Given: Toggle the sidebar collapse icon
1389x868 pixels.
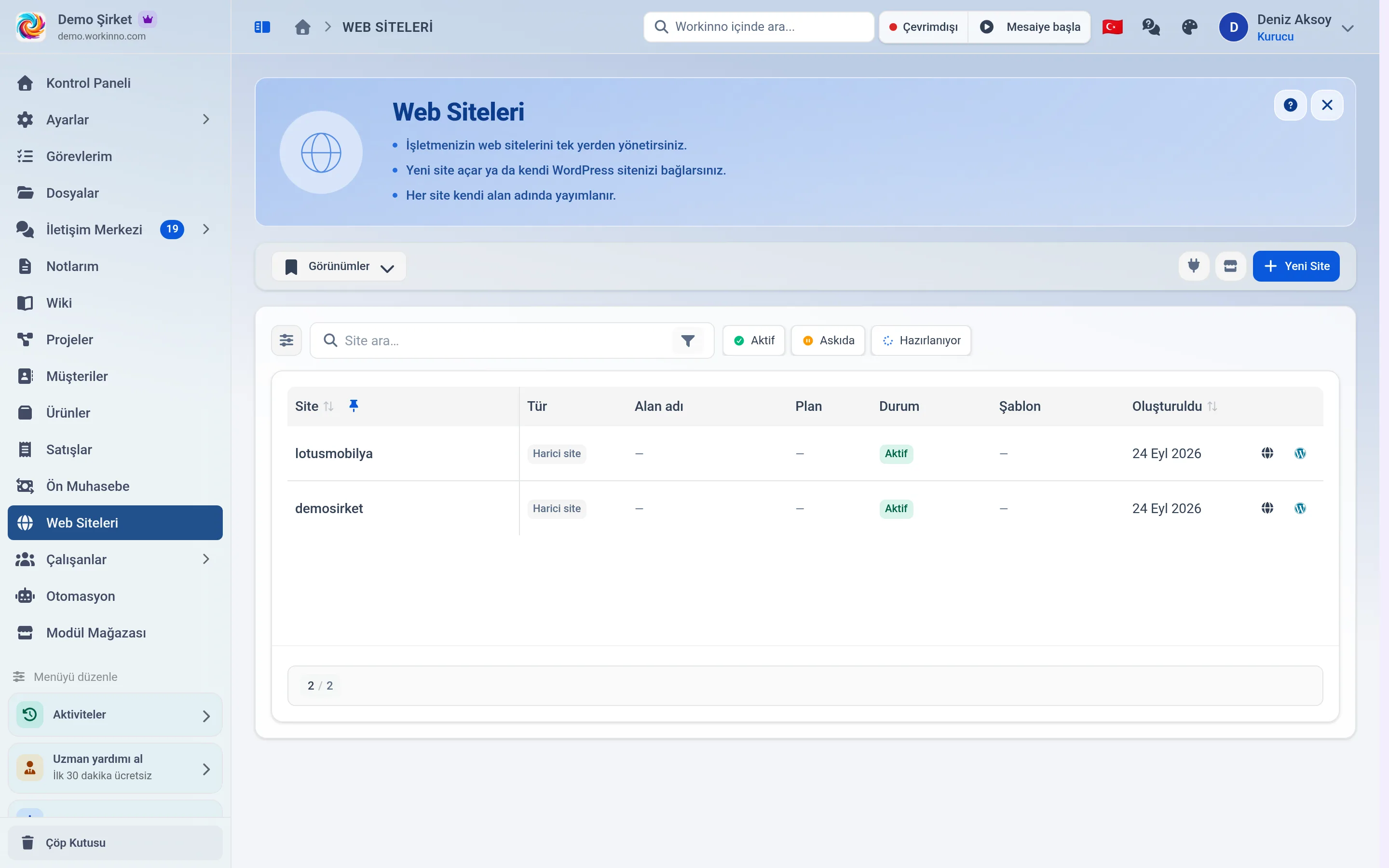Looking at the screenshot, I should coord(262,27).
